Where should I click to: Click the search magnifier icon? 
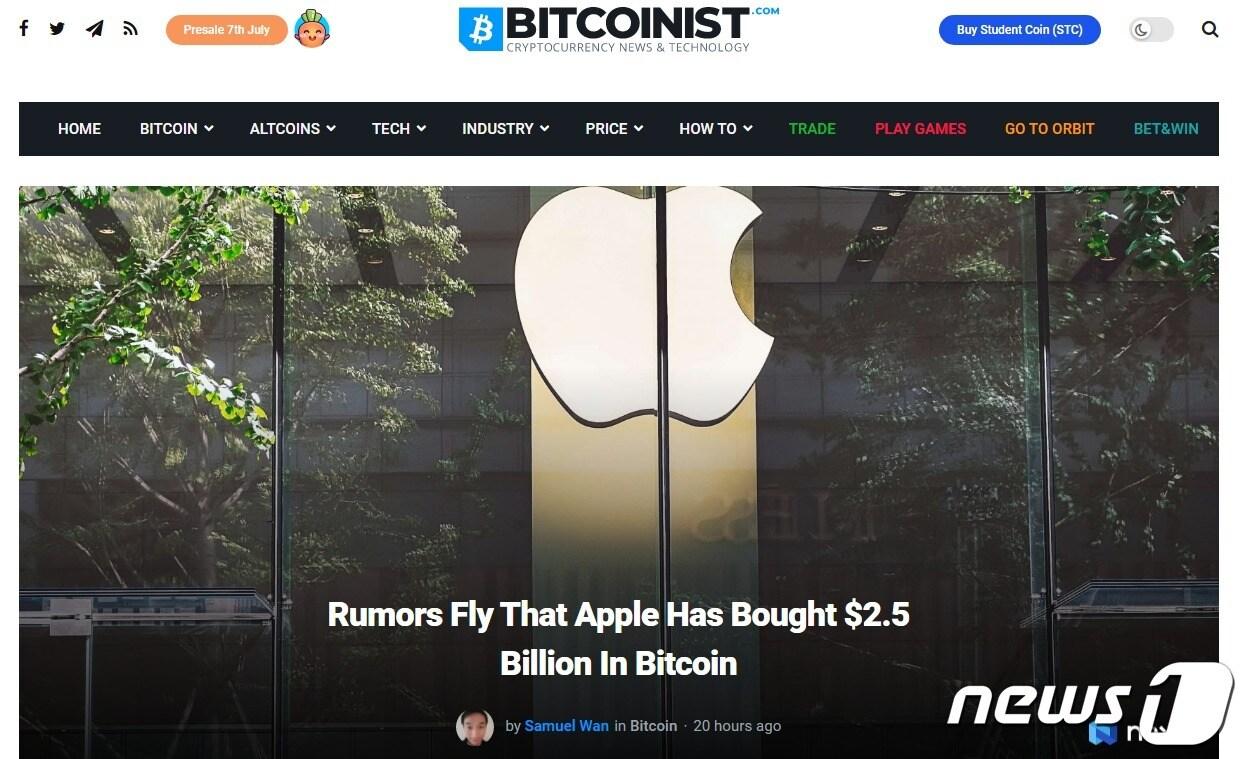1210,30
